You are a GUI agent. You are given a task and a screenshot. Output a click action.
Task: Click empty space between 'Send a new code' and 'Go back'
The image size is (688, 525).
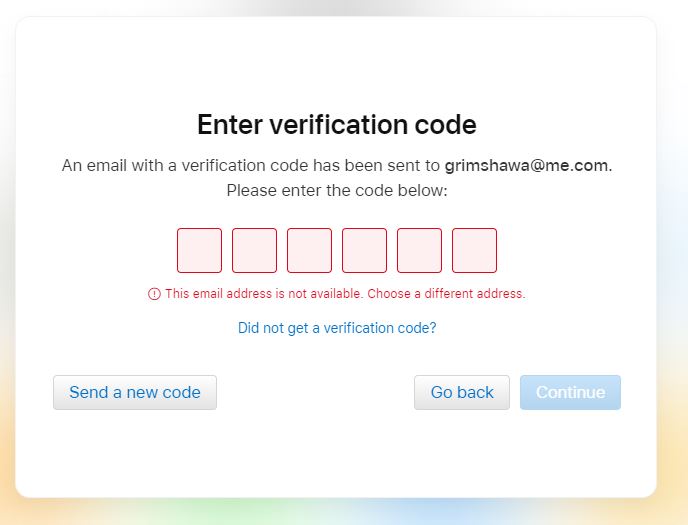pyautogui.click(x=315, y=393)
